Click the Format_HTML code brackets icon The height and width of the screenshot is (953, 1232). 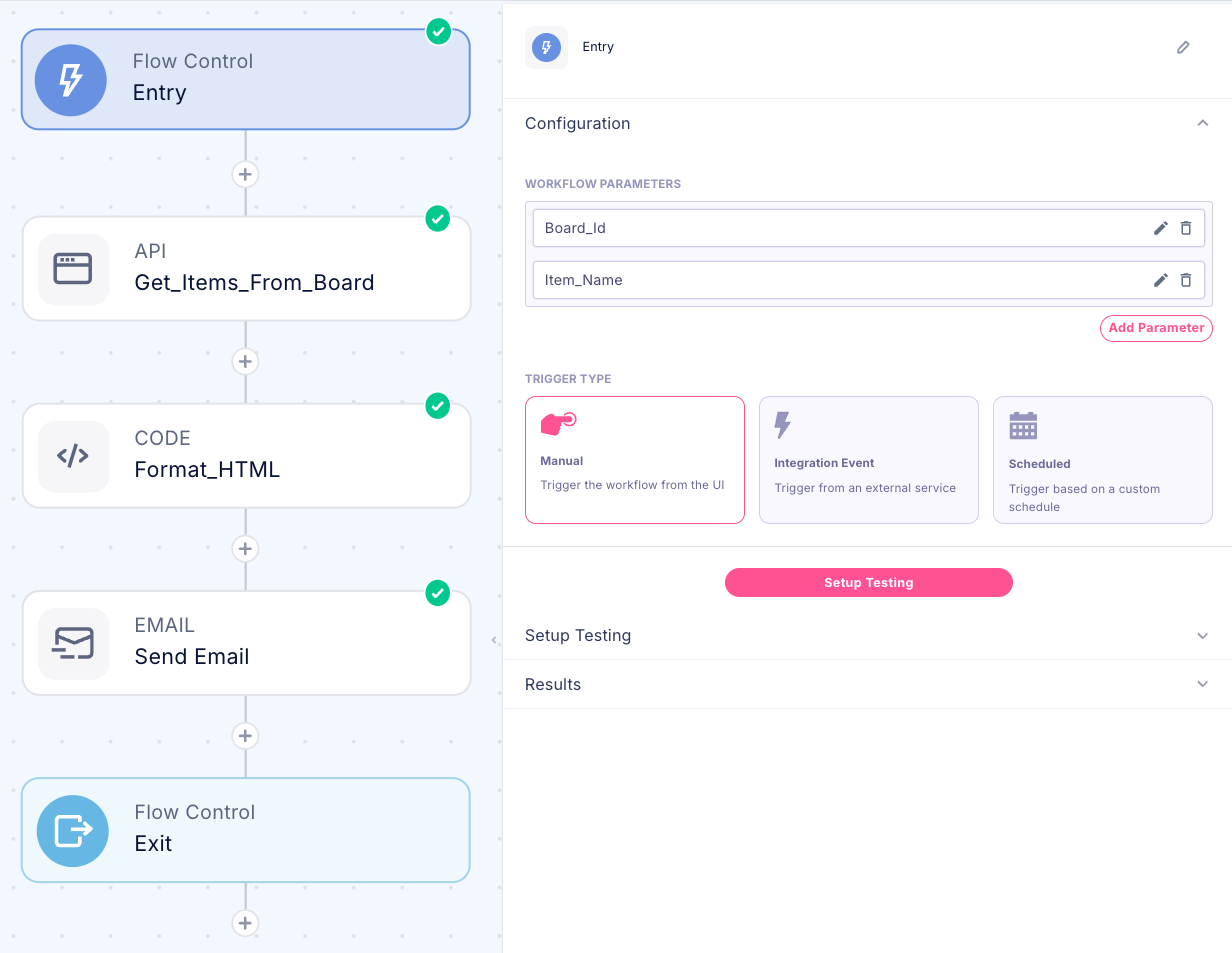[73, 456]
